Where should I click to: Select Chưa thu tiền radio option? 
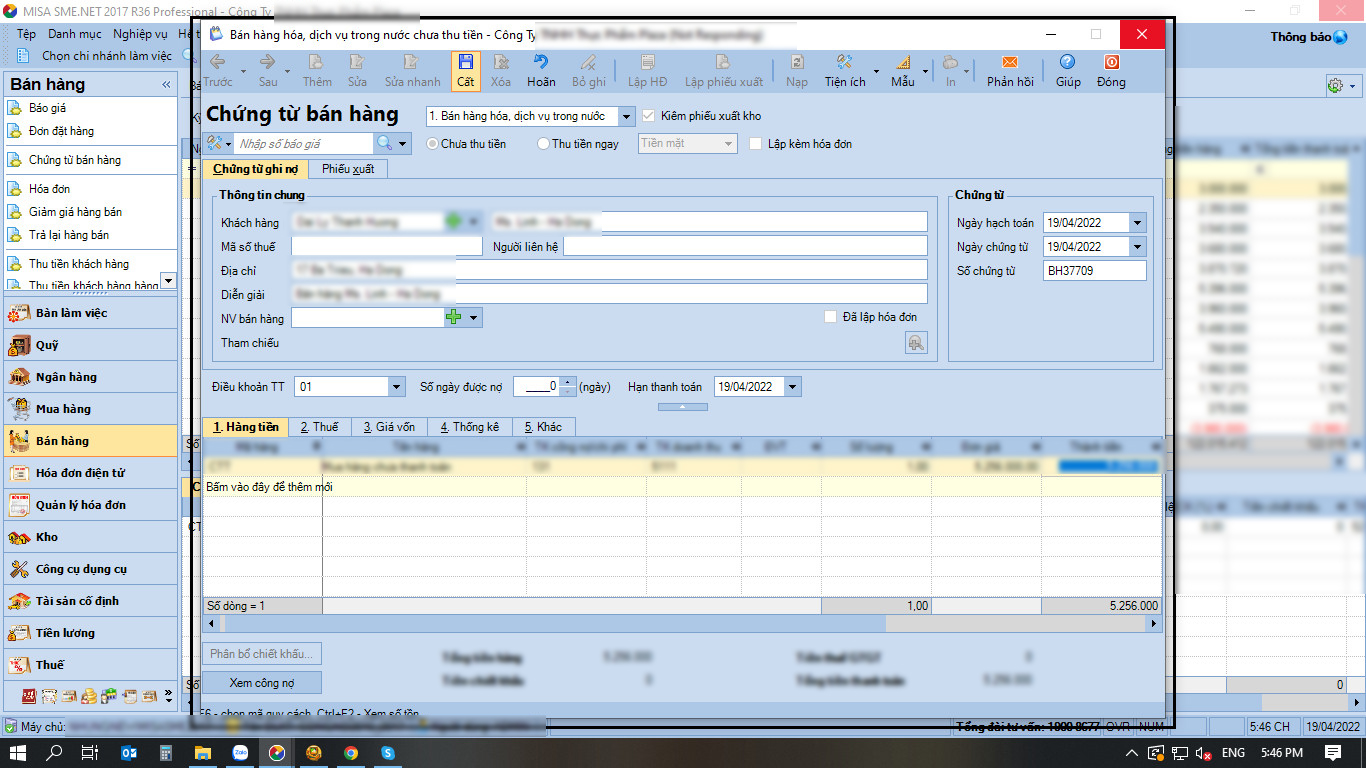[x=433, y=144]
